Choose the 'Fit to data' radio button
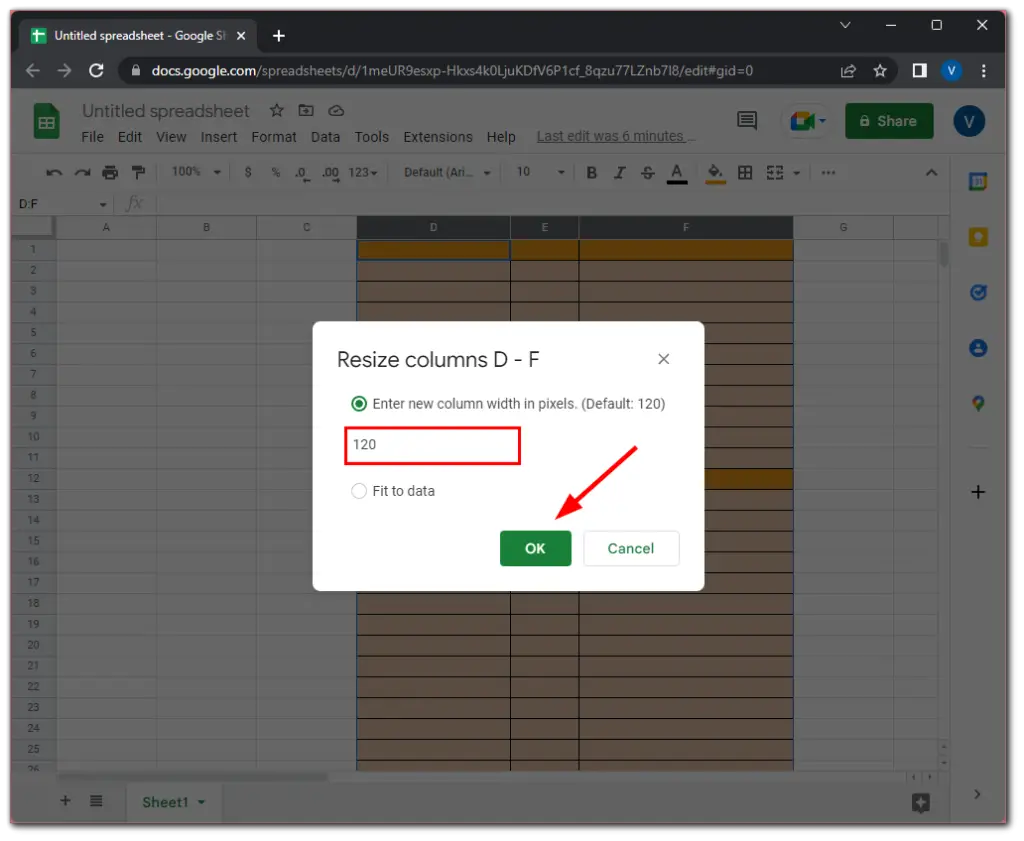 [x=359, y=491]
